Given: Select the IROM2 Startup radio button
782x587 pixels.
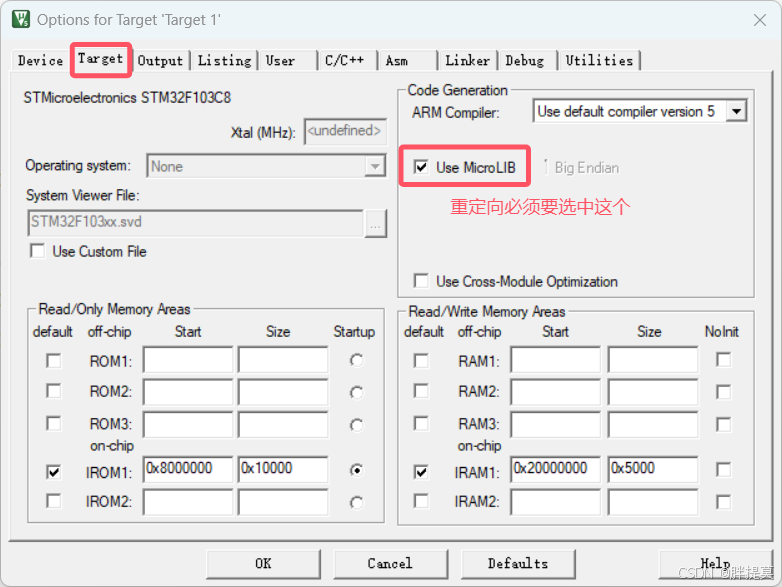Looking at the screenshot, I should (x=356, y=503).
